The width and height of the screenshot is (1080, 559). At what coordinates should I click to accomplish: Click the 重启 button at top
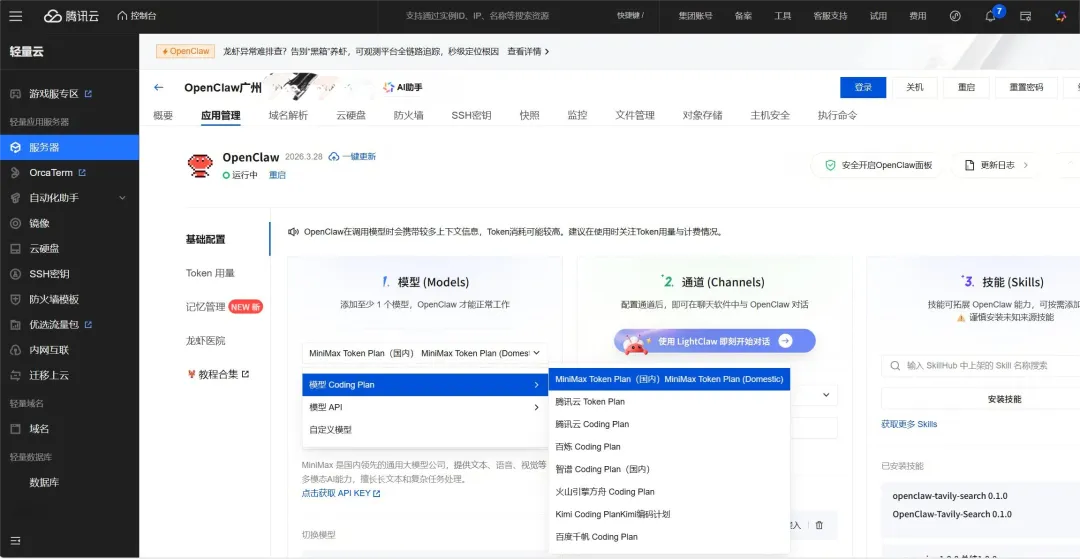[x=966, y=87]
